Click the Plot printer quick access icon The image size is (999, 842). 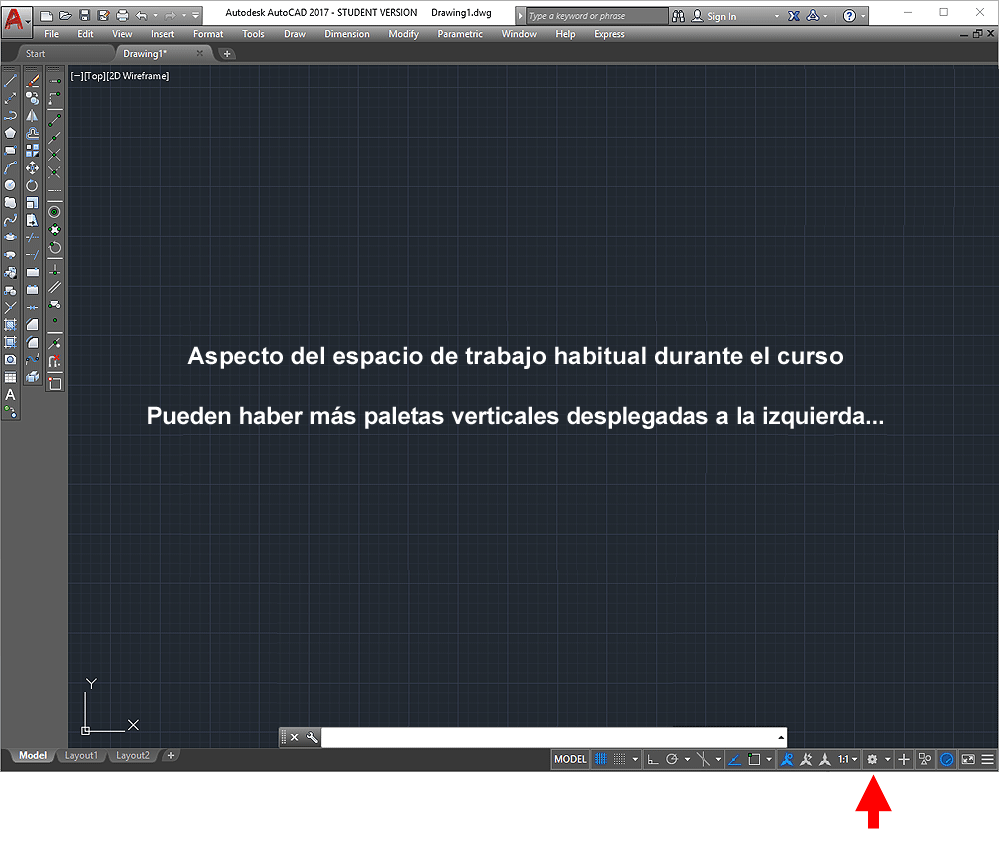point(123,15)
